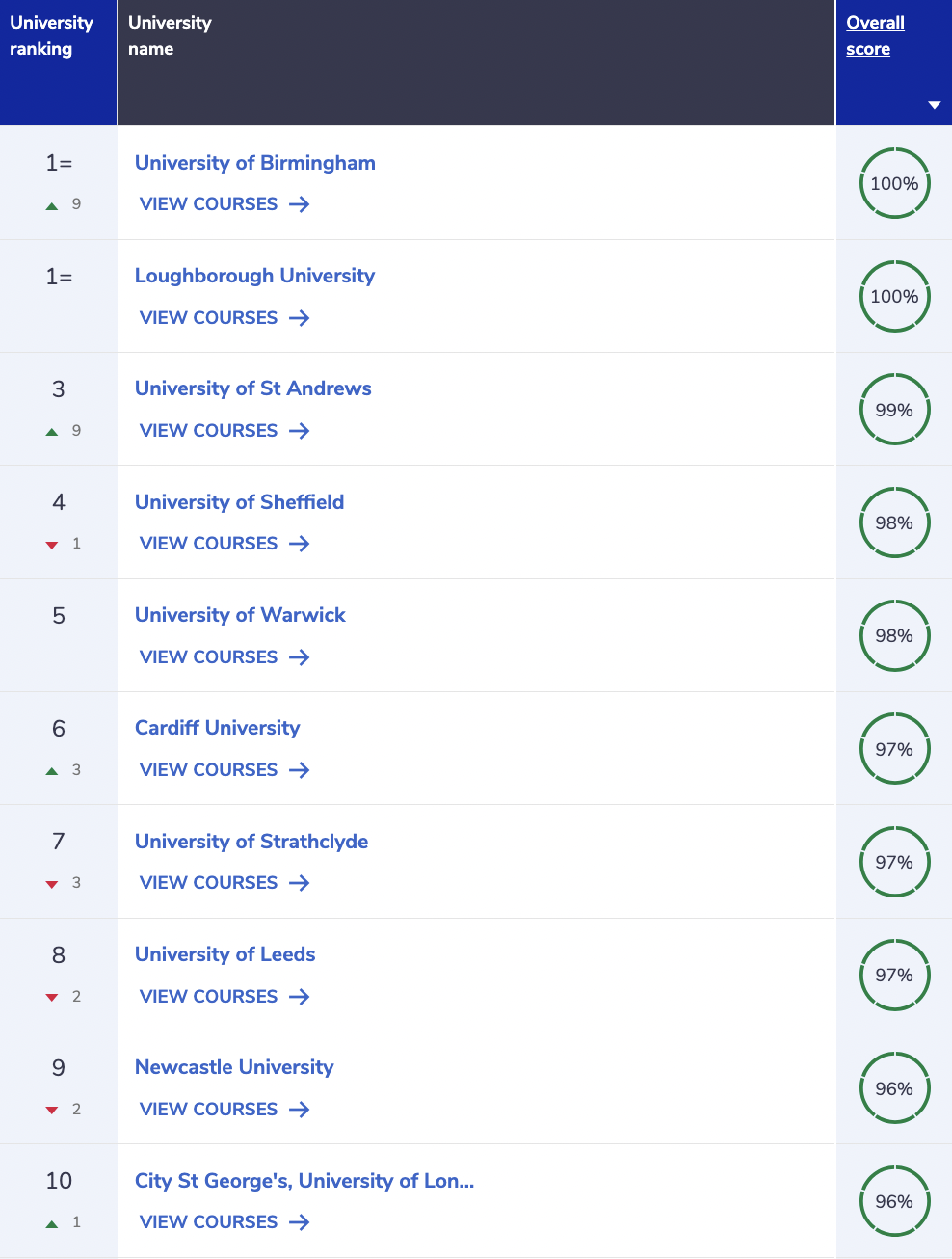The width and height of the screenshot is (952, 1259).
Task: Click the green up-arrow rank change for City St George's
Action: pyautogui.click(x=52, y=1223)
